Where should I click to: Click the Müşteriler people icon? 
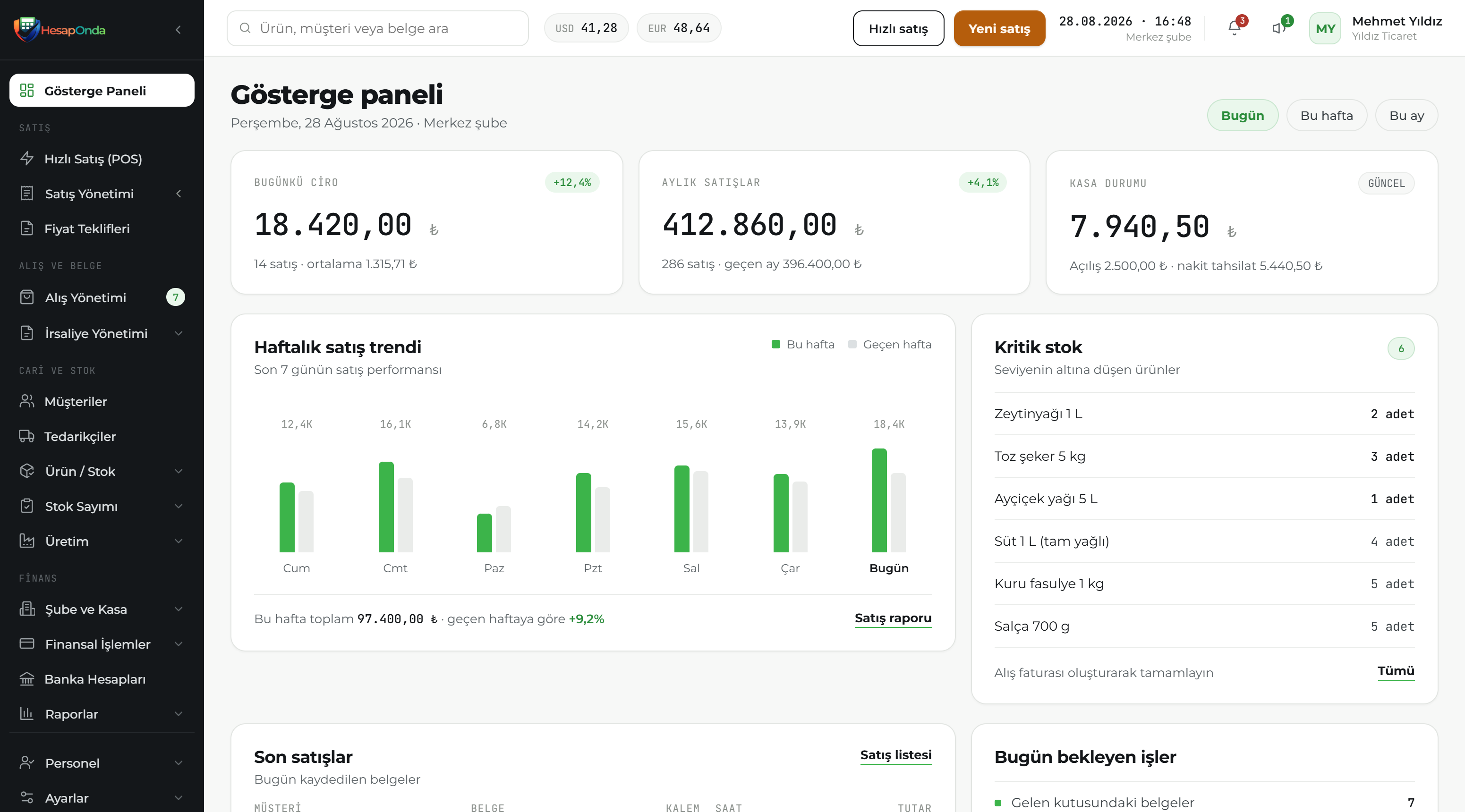tap(27, 401)
